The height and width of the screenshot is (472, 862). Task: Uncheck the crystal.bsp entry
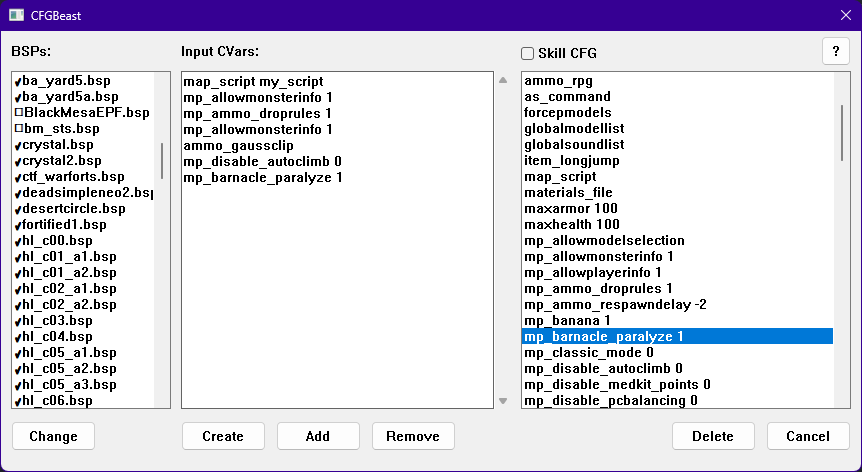click(x=18, y=145)
